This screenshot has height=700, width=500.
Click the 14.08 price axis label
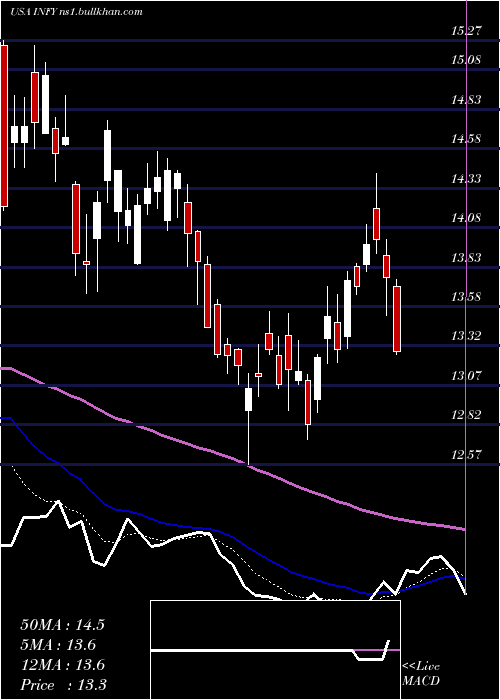click(466, 218)
